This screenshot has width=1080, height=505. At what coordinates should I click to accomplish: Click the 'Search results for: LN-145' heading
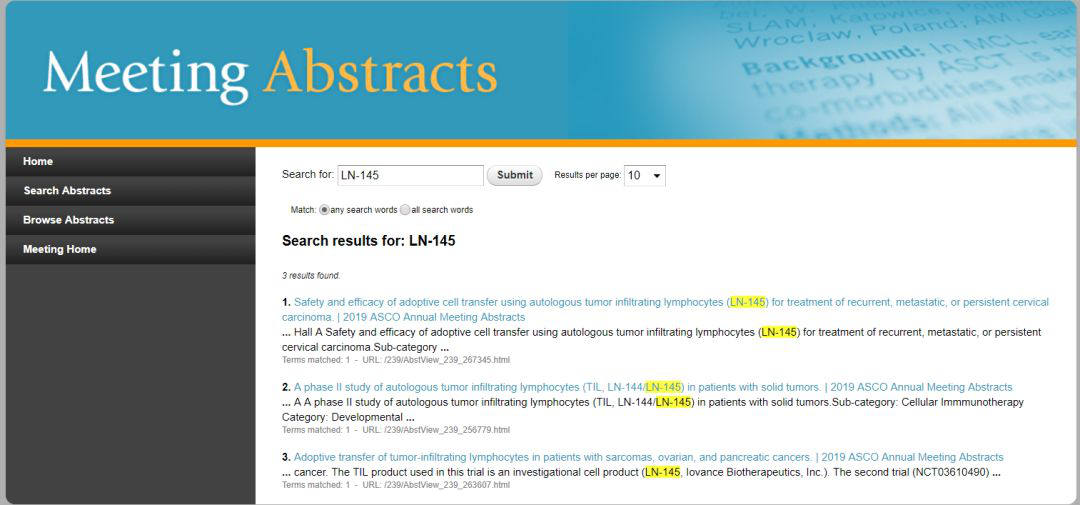368,241
